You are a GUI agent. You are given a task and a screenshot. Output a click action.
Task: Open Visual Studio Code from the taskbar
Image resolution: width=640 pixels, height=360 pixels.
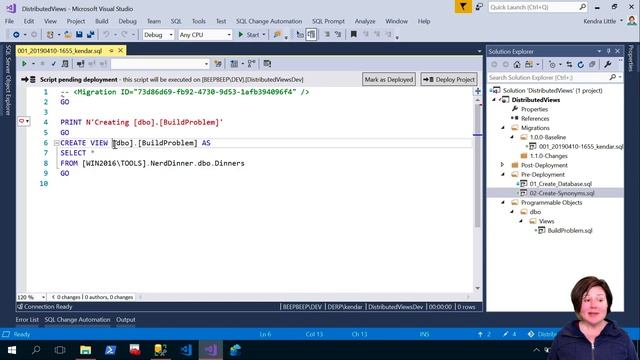click(186, 350)
